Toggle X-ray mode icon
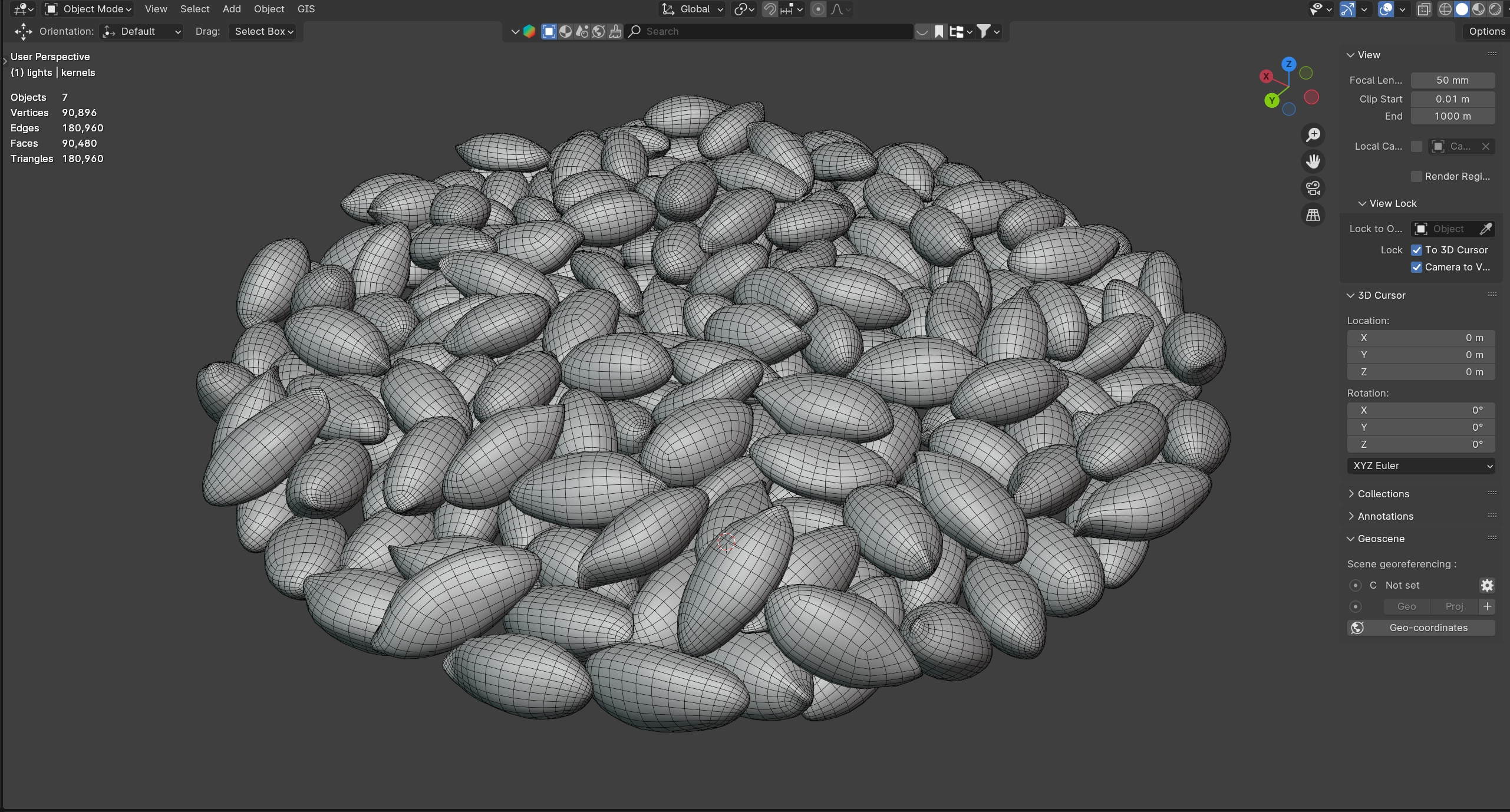Screen dimensions: 1510x812 click(1424, 9)
